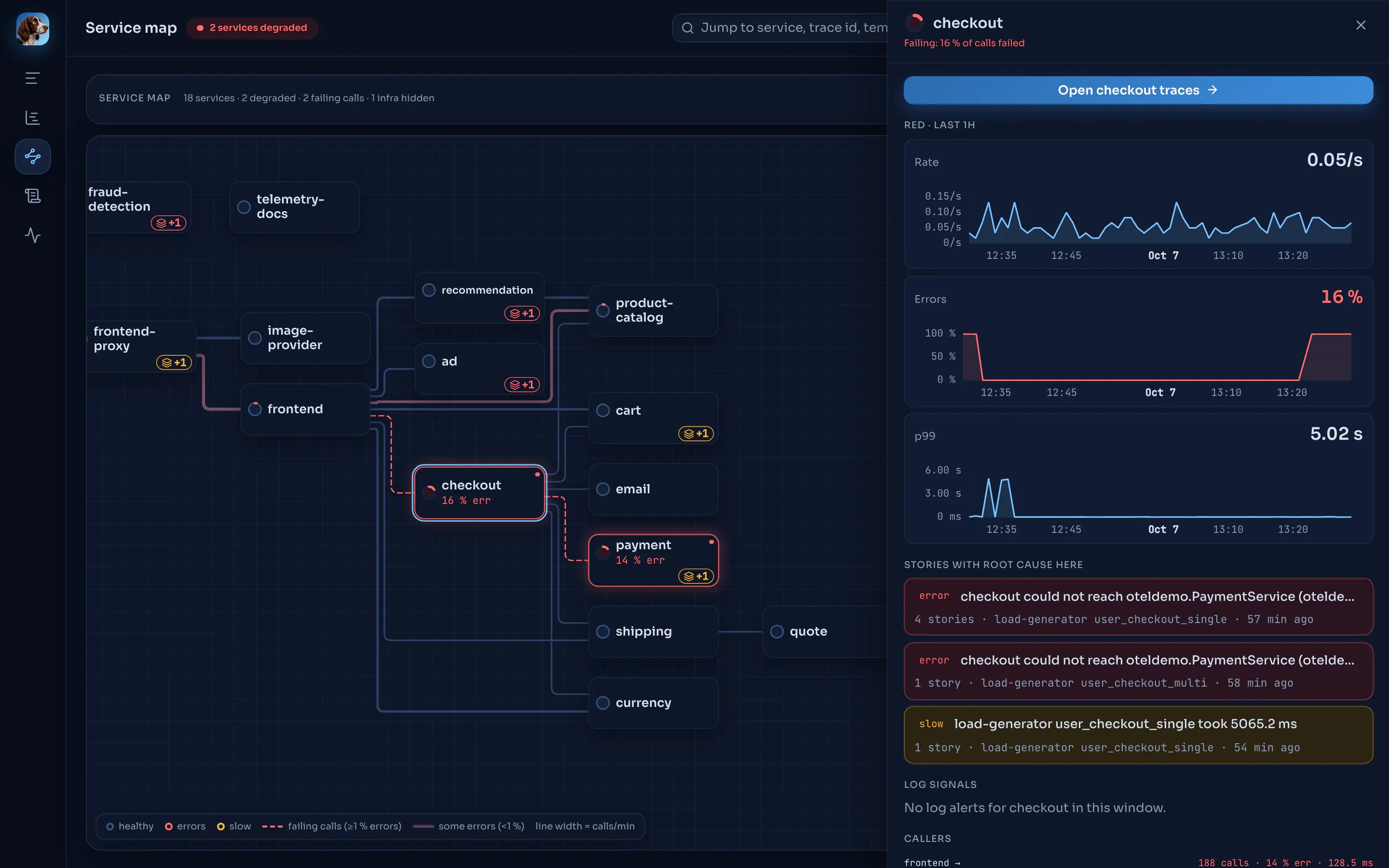Viewport: 1389px width, 868px height.
Task: Click the p99 latency chart
Action: (x=1138, y=478)
